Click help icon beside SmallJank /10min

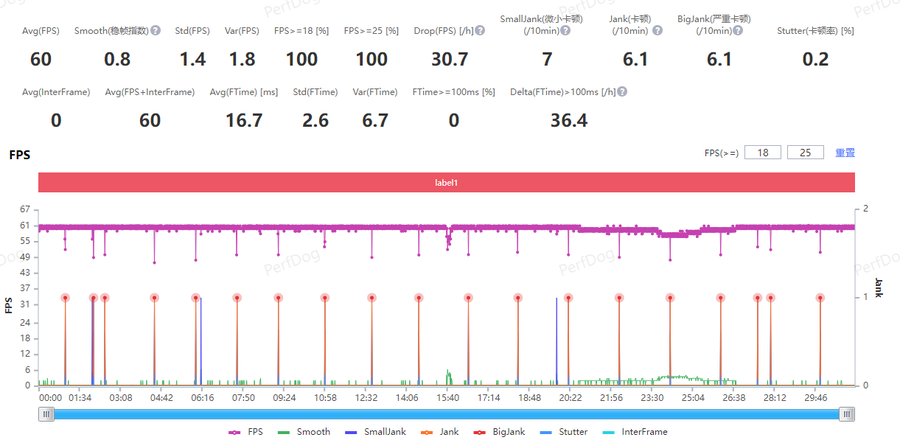point(567,31)
